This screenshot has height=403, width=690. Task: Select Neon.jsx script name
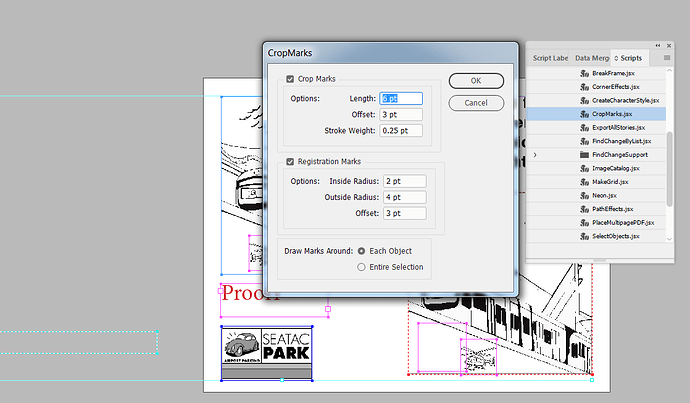pos(604,196)
